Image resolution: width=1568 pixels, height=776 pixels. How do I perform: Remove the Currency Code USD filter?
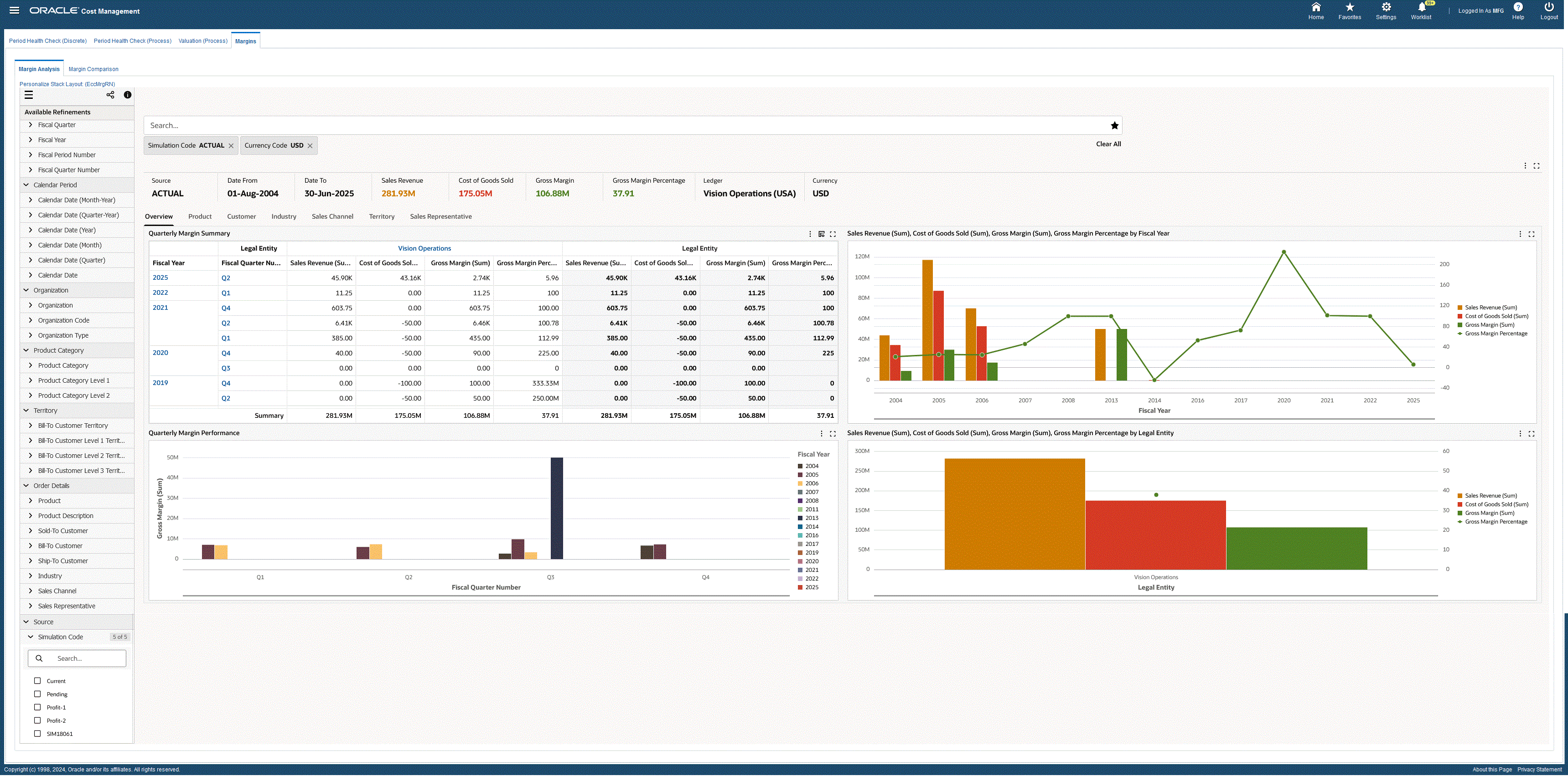click(x=310, y=146)
